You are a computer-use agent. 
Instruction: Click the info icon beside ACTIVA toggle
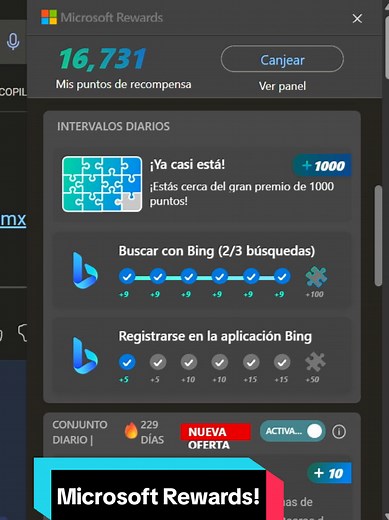point(339,432)
